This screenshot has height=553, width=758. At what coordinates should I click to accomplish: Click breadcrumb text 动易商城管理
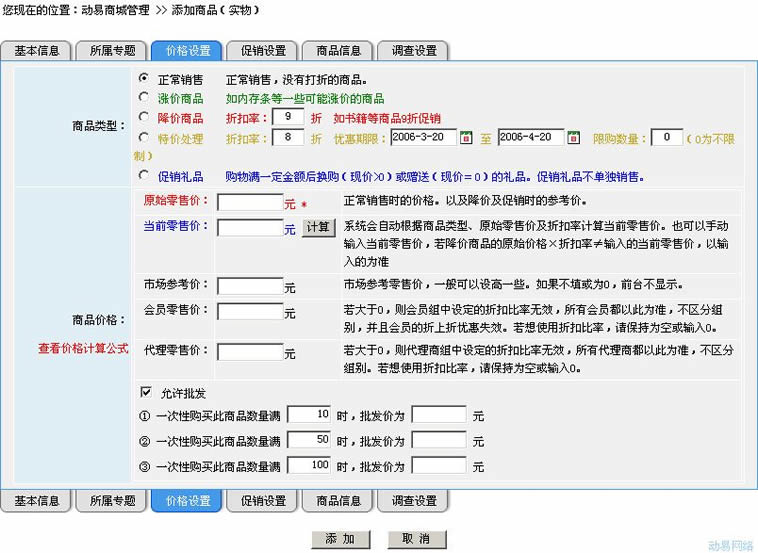(x=116, y=10)
